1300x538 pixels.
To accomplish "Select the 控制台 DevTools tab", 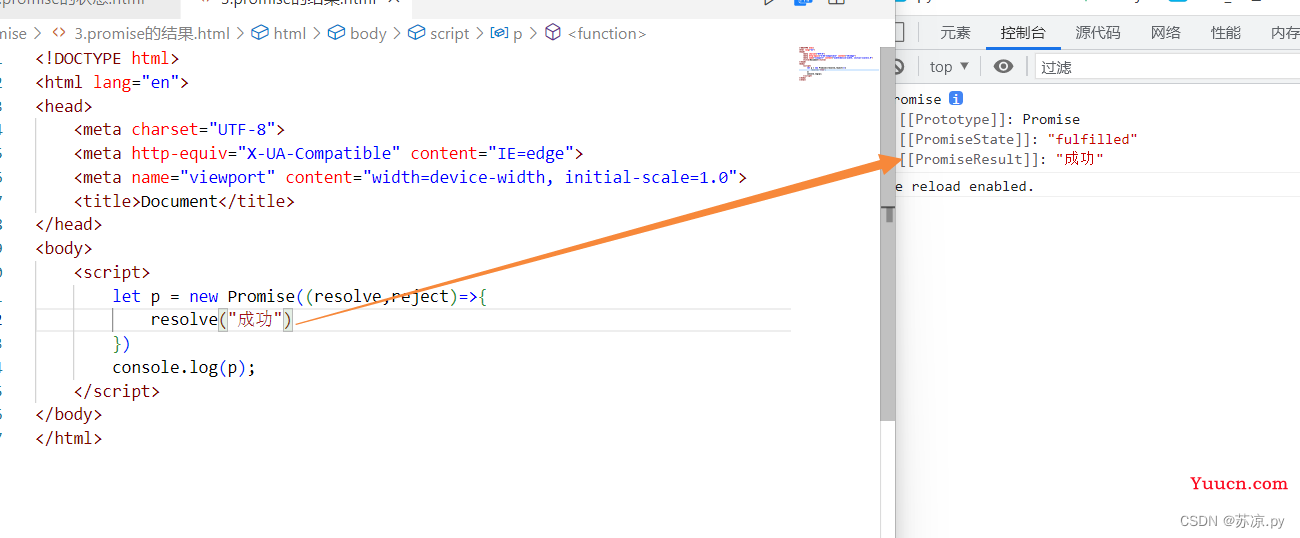I will pyautogui.click(x=1023, y=32).
